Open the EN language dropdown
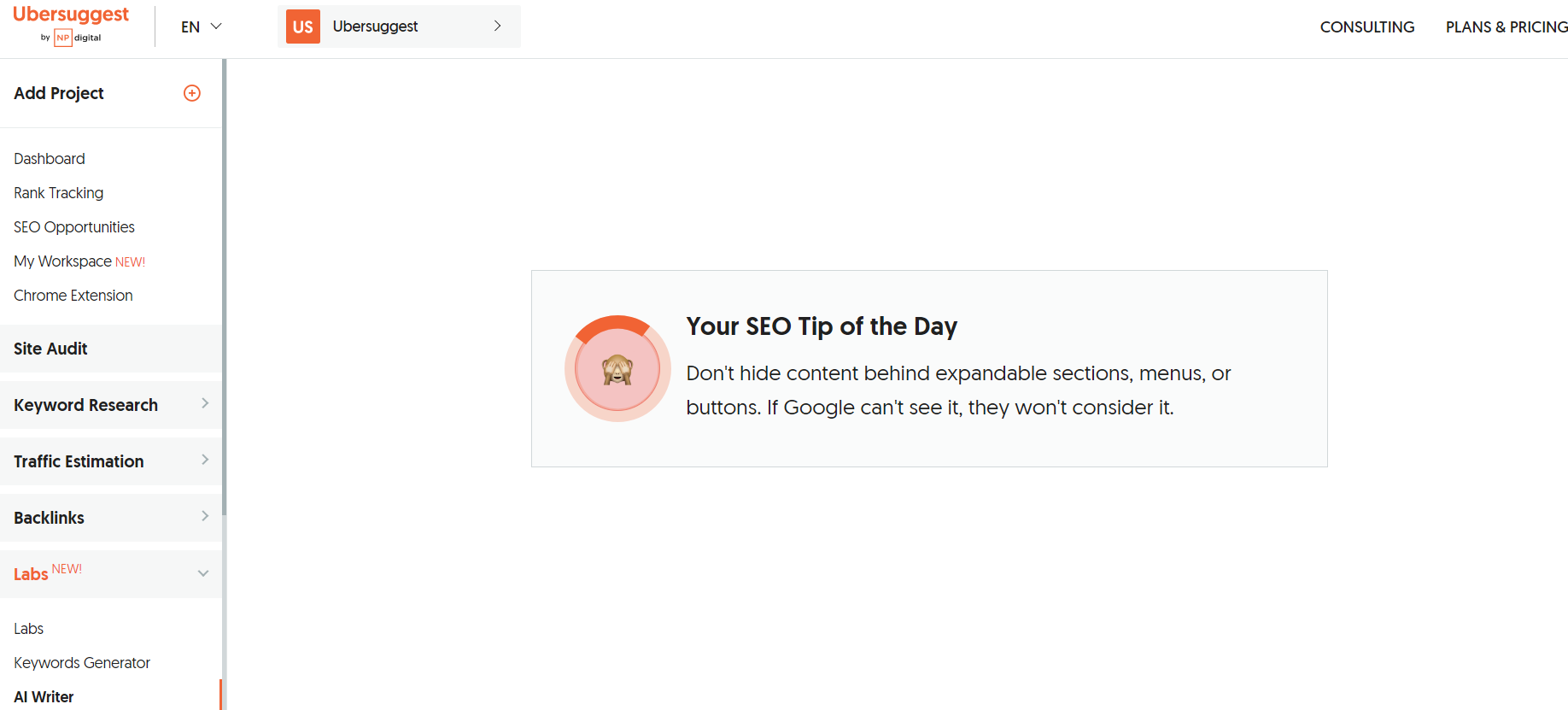 click(x=202, y=26)
